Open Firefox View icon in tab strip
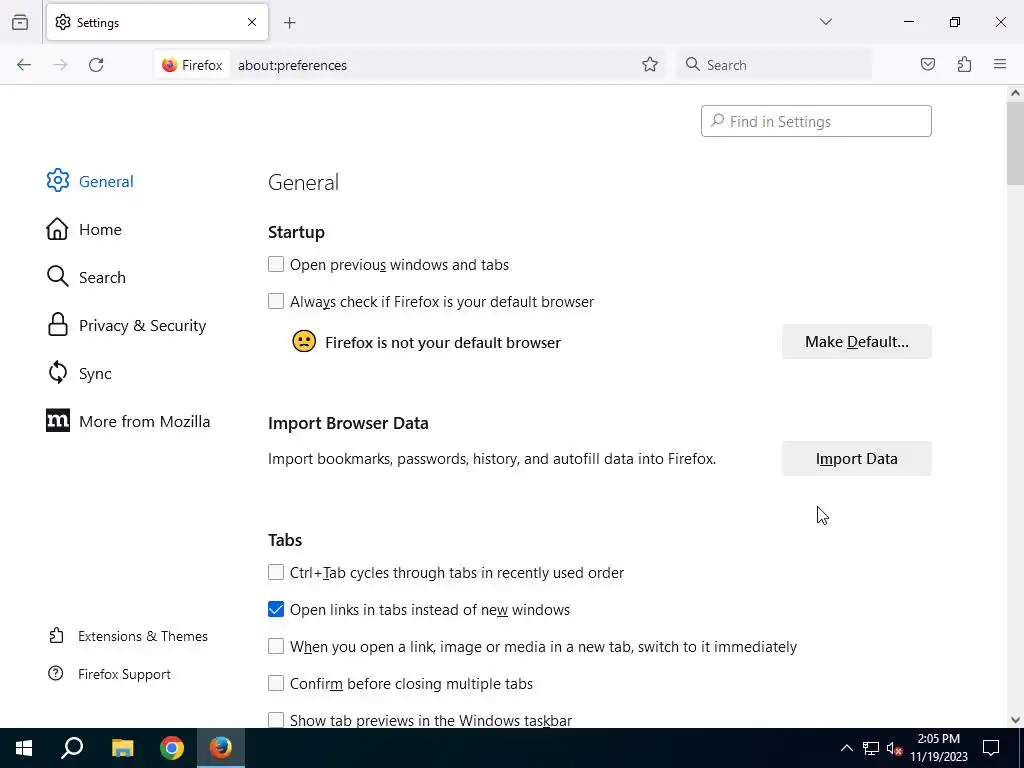Screen dimensions: 1024x768 coord(20,22)
